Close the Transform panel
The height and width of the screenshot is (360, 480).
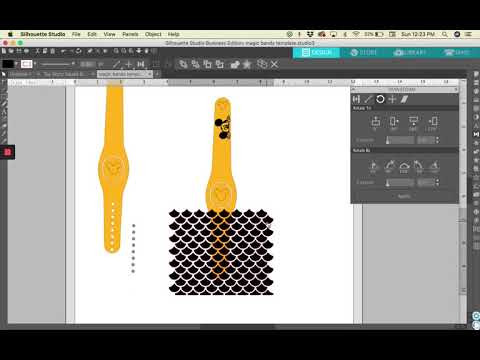(x=456, y=89)
